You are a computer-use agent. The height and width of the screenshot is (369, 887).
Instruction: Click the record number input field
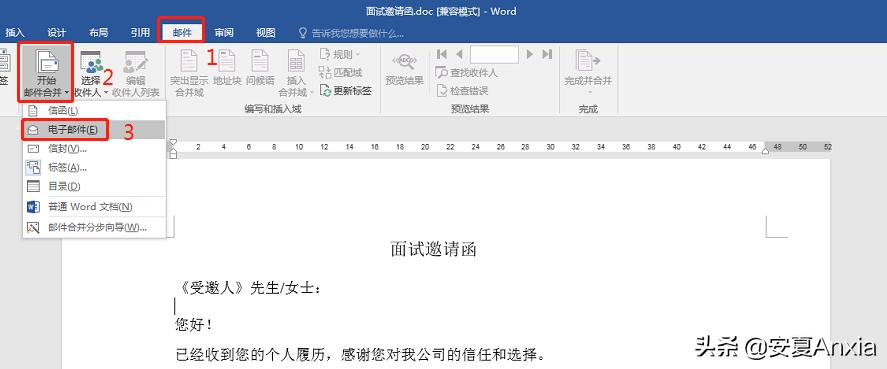(494, 54)
